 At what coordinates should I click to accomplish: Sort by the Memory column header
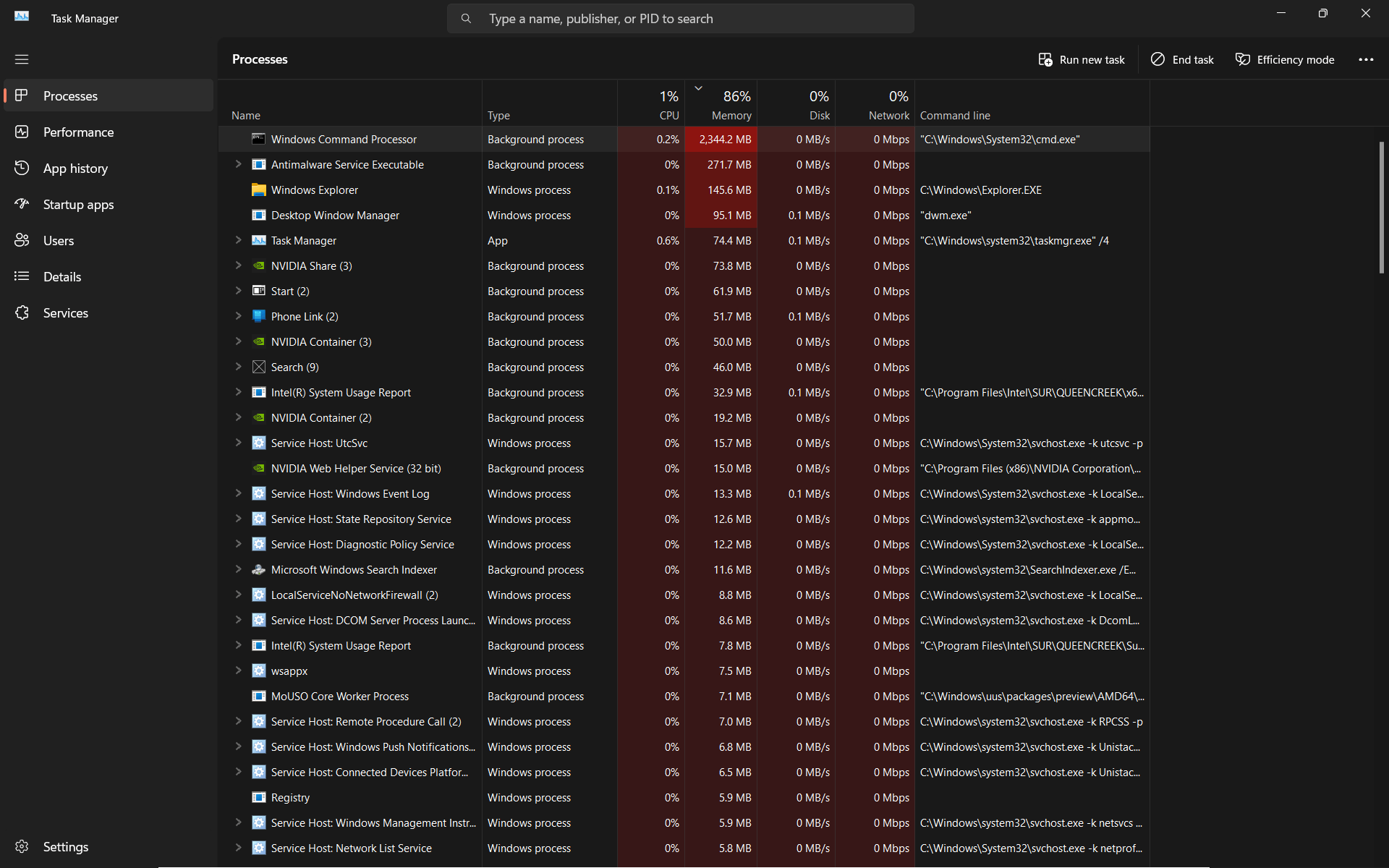tap(731, 115)
